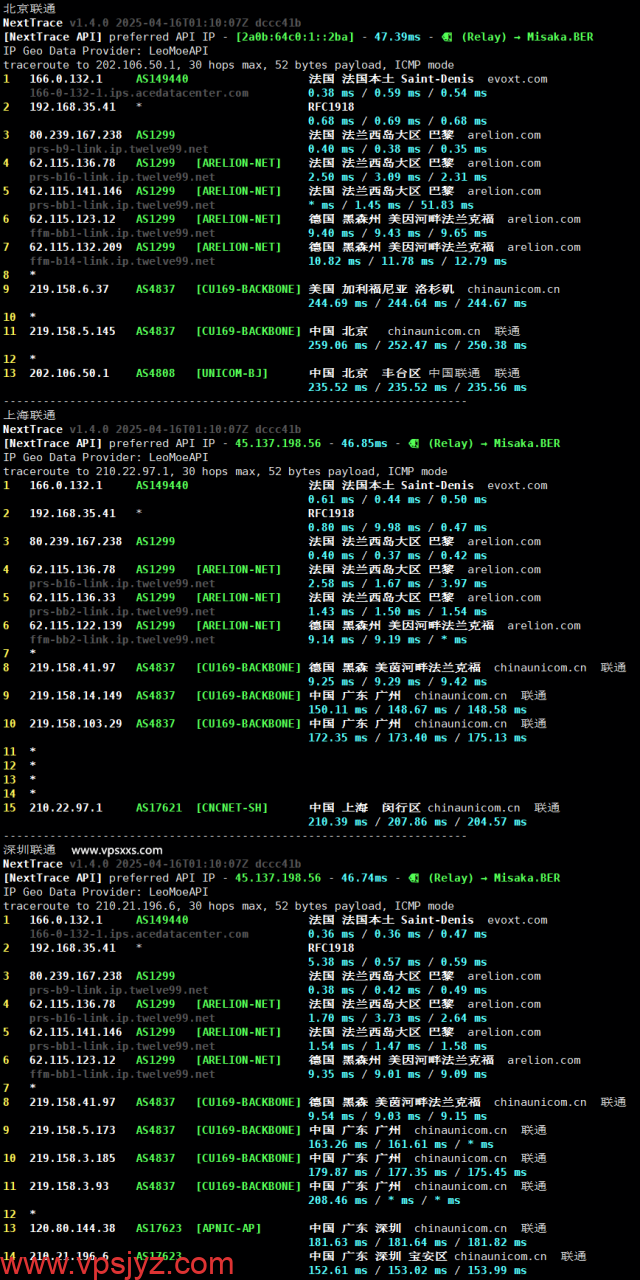Viewport: 640px width, 1280px height.
Task: Click hostname ffm-bb2-link.ip.twelve99.net
Action: pos(122,639)
